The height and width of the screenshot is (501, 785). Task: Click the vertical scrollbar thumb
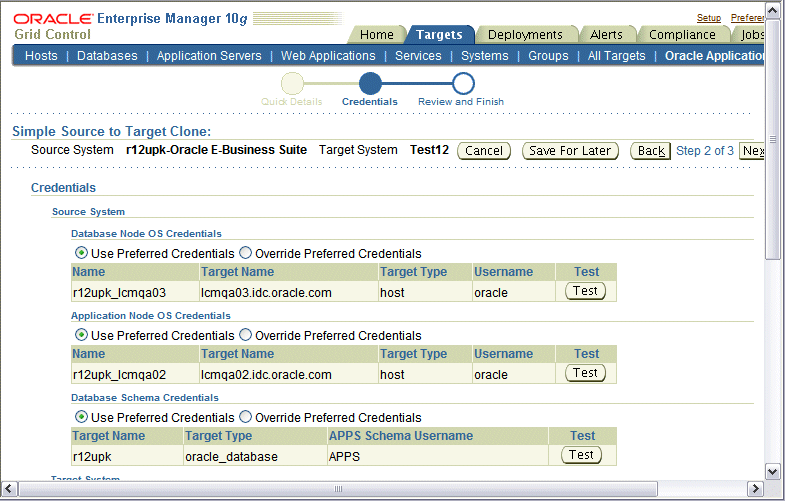772,139
